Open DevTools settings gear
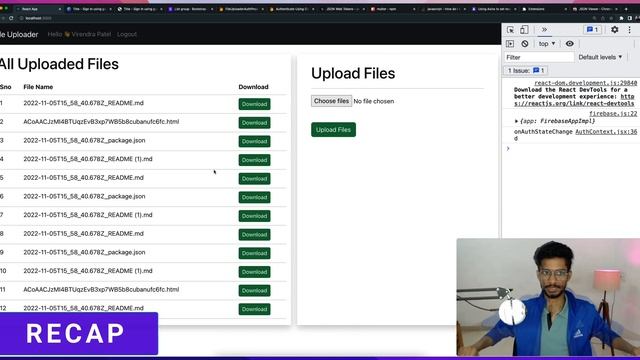Image resolution: width=640 pixels, height=360 pixels. click(614, 29)
